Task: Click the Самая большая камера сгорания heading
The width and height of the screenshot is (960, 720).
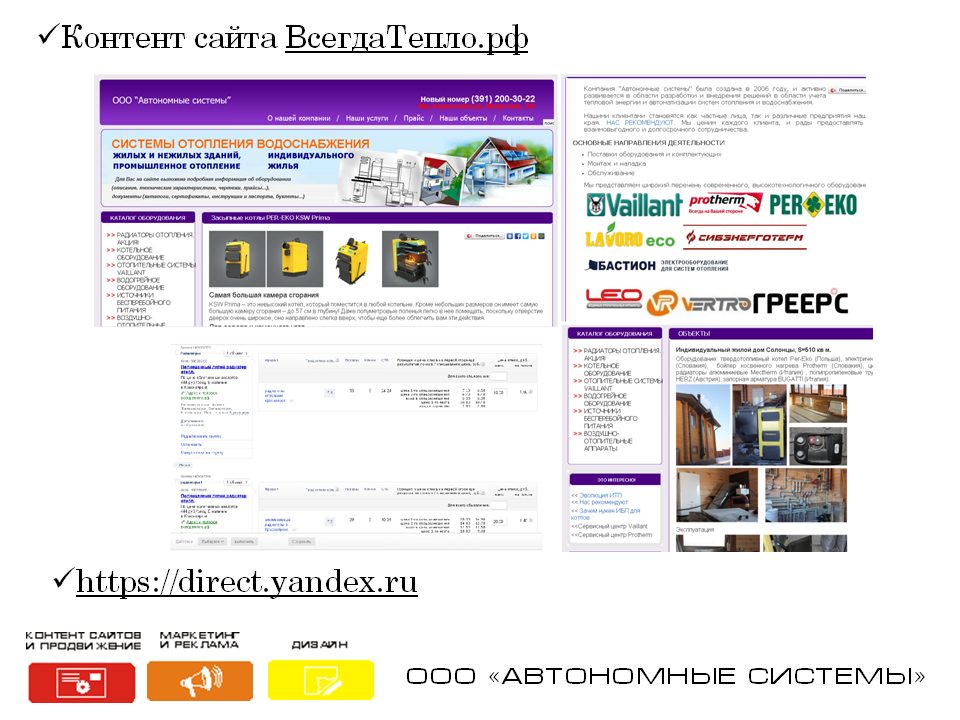Action: (264, 295)
